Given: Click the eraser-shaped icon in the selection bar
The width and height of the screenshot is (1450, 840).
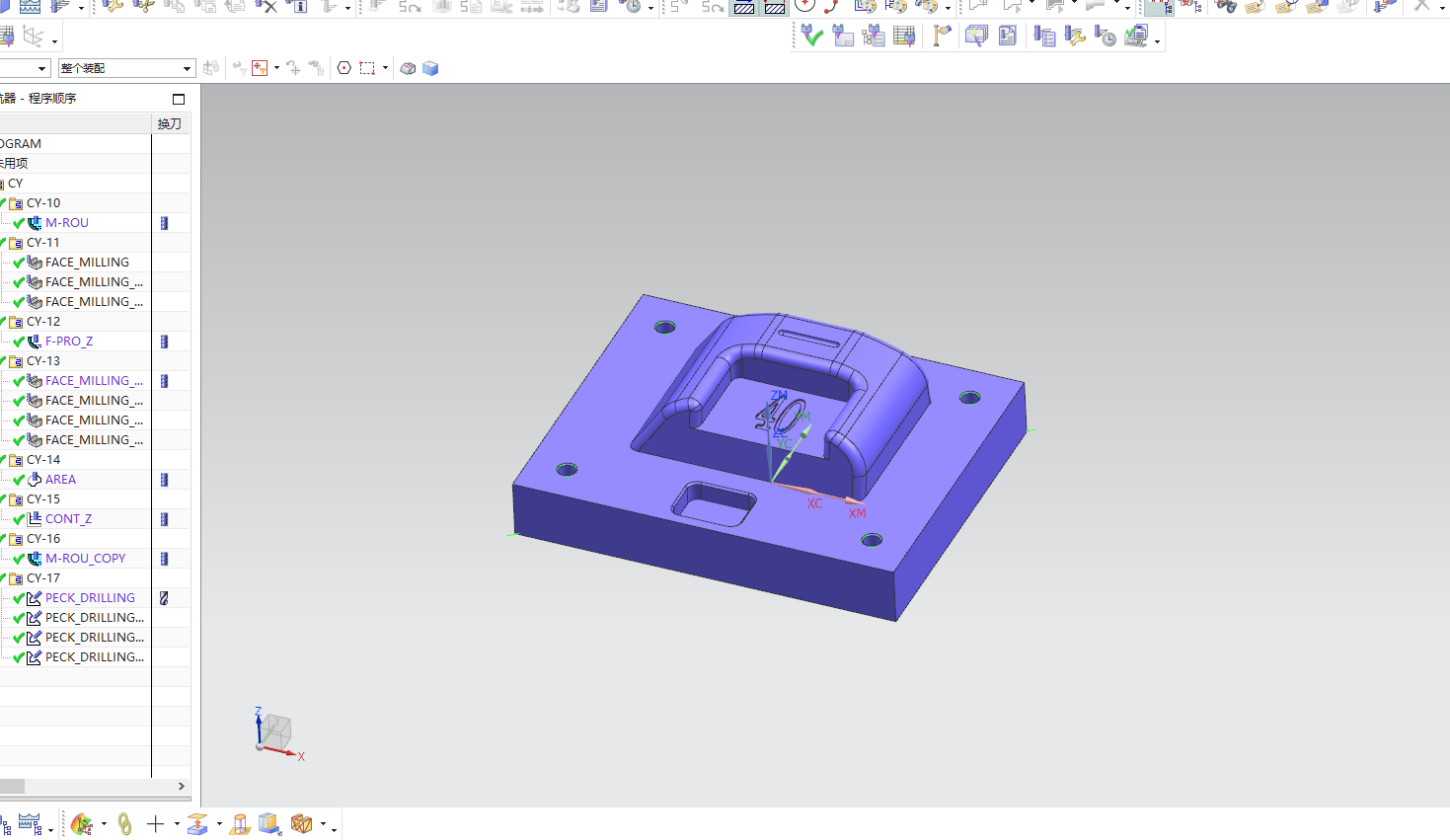Looking at the screenshot, I should click(408, 68).
